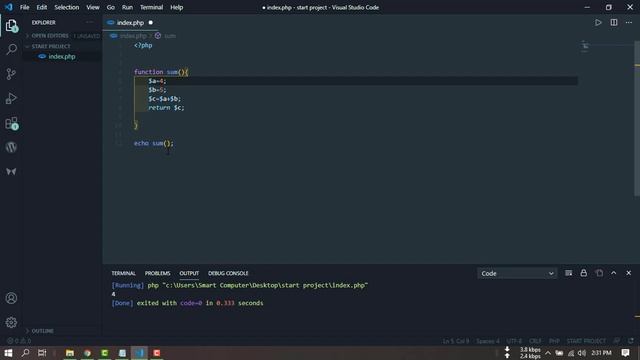Open Task View on the taskbar
The height and width of the screenshot is (360, 640).
pyautogui.click(x=42, y=353)
